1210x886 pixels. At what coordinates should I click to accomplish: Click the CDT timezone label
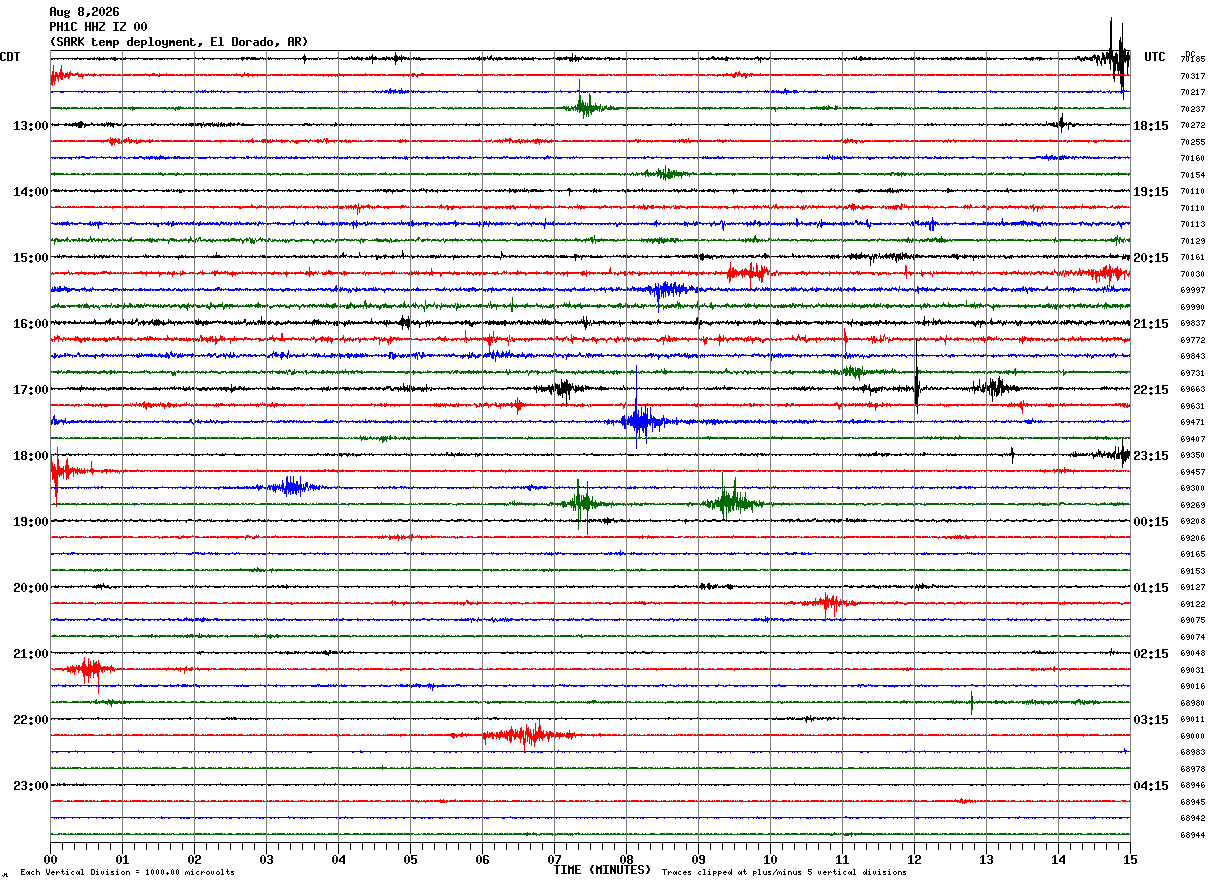10,57
